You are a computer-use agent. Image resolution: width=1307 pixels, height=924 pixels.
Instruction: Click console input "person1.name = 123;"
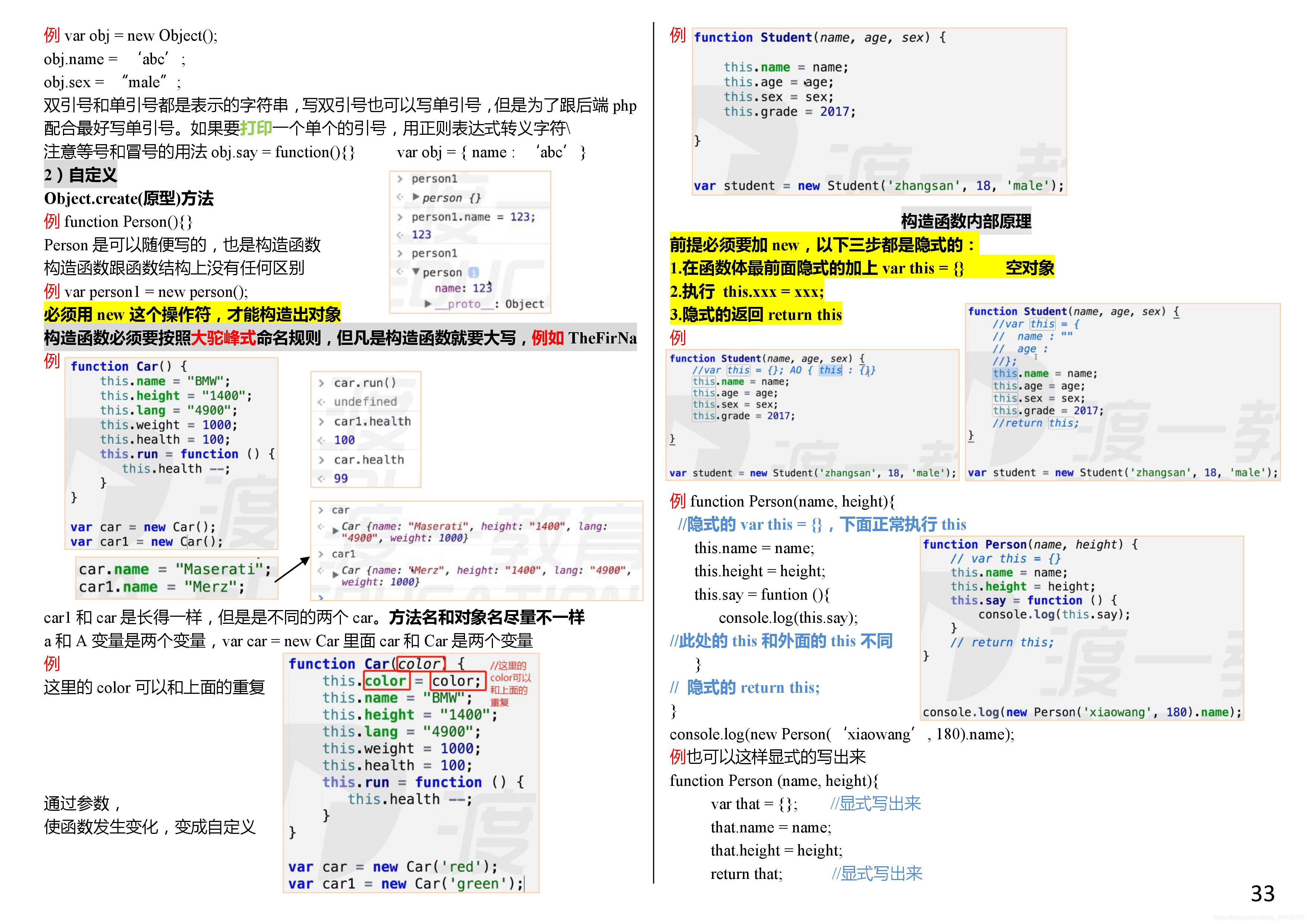473,217
